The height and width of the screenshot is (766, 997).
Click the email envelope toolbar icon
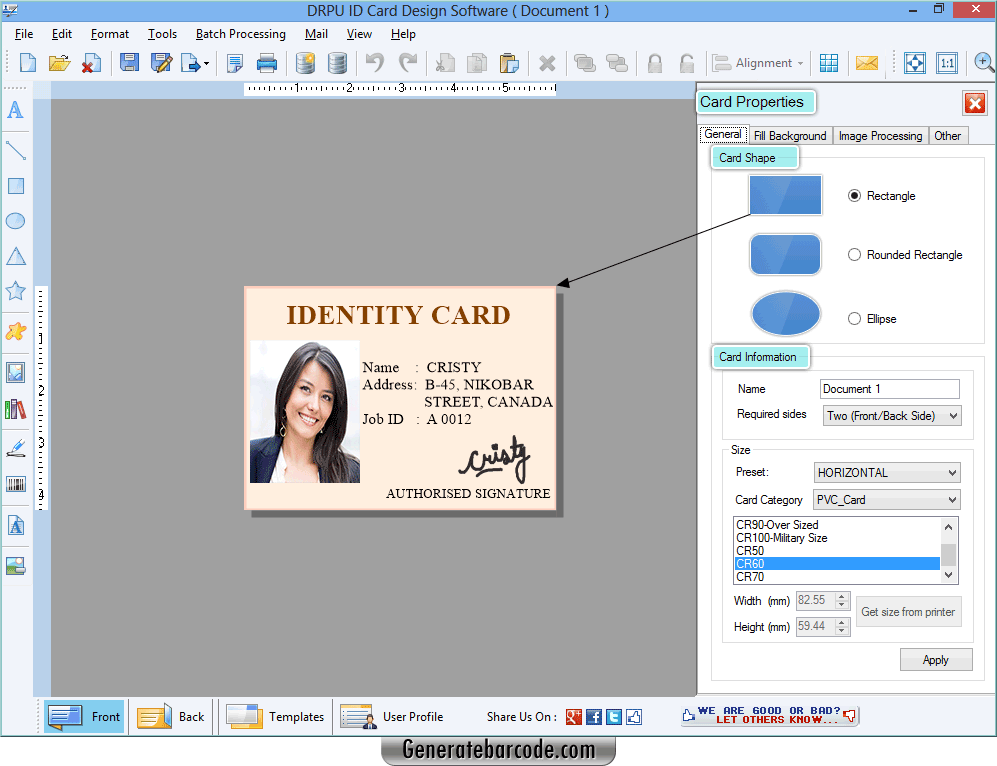point(866,62)
